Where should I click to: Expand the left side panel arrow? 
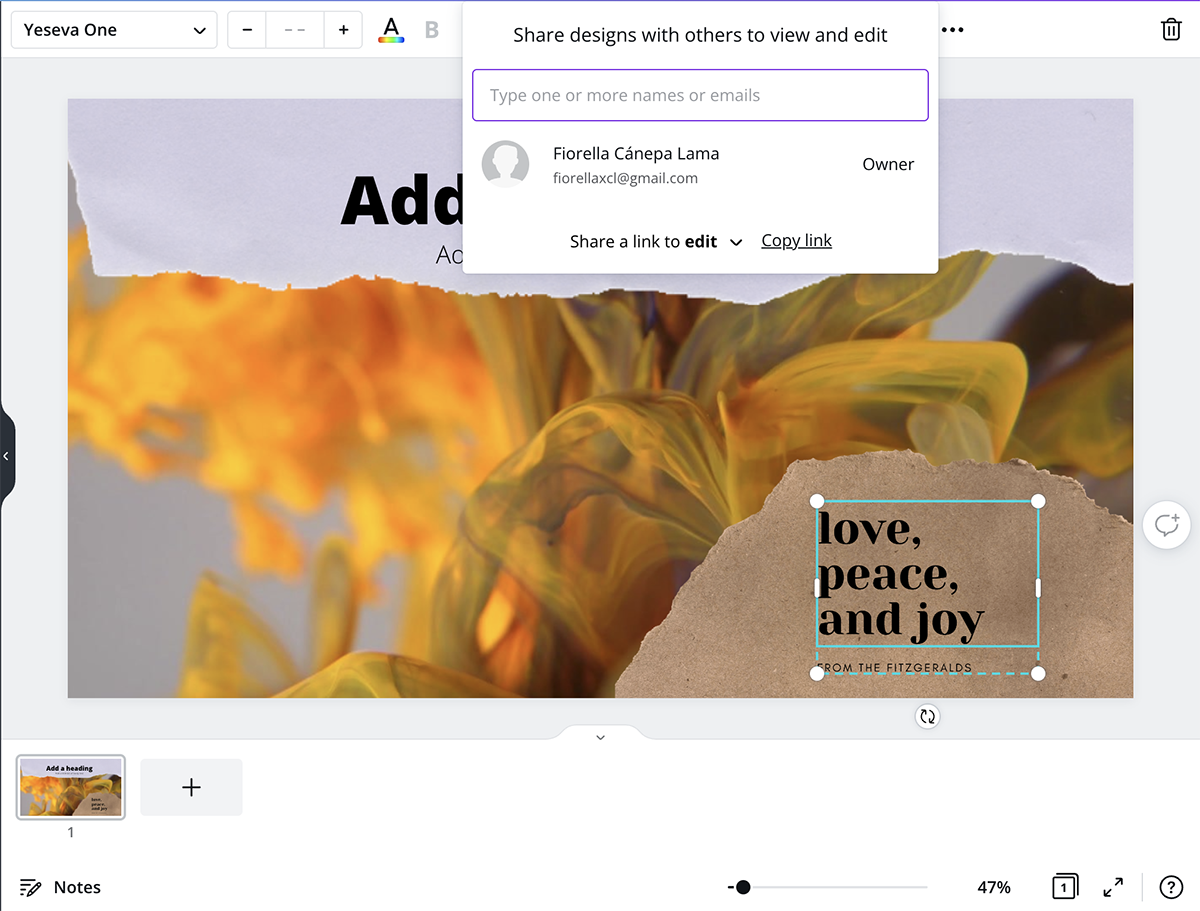pos(7,456)
